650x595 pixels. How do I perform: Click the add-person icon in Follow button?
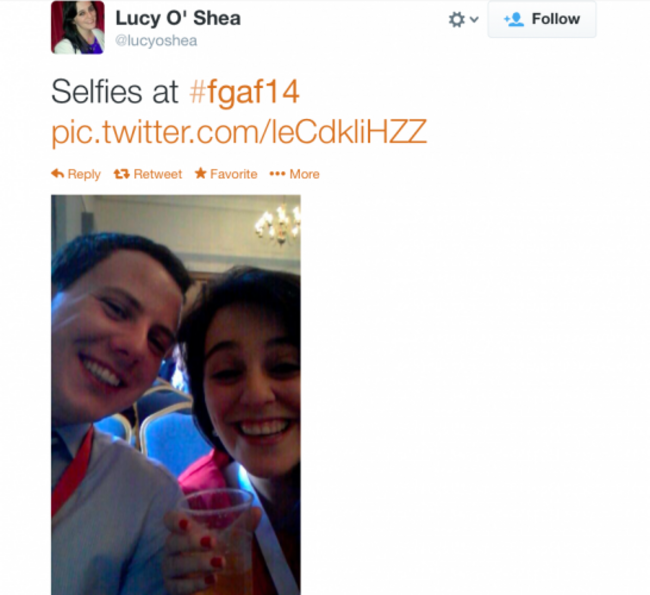514,19
